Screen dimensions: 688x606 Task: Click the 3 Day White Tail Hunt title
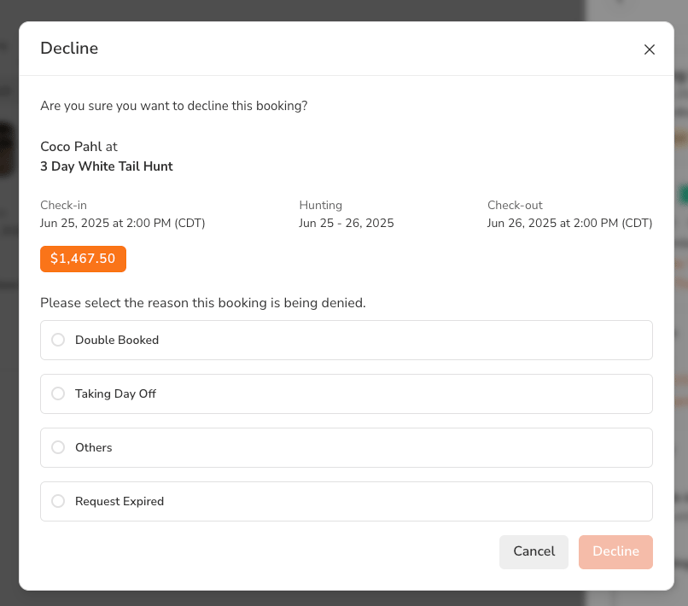click(x=107, y=166)
